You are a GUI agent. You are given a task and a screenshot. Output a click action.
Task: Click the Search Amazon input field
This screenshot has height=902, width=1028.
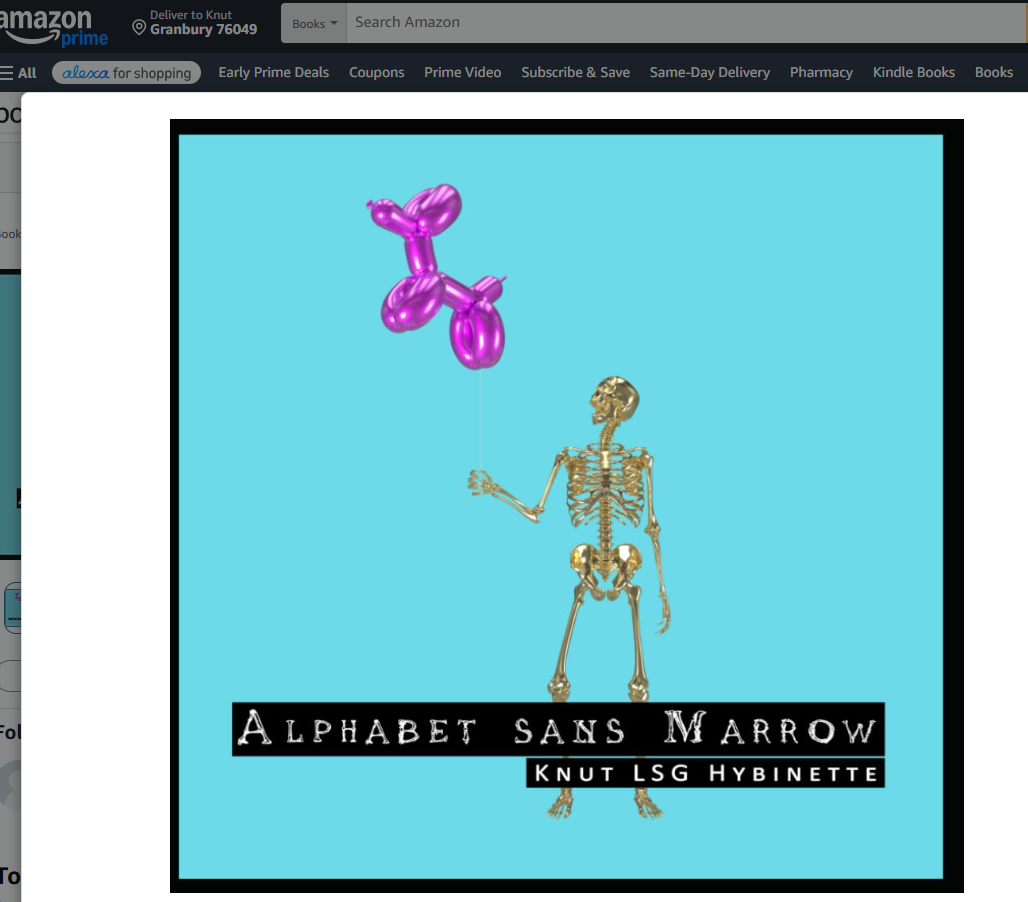click(687, 24)
